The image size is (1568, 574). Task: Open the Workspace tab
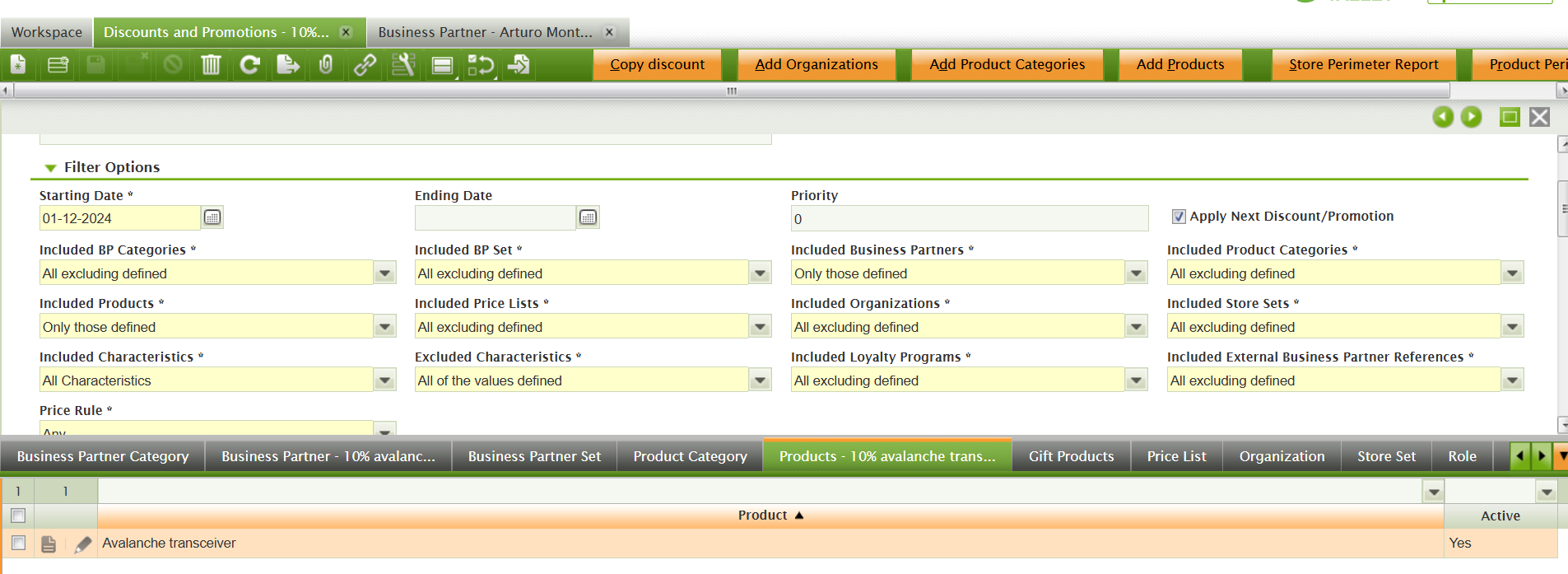tap(47, 32)
